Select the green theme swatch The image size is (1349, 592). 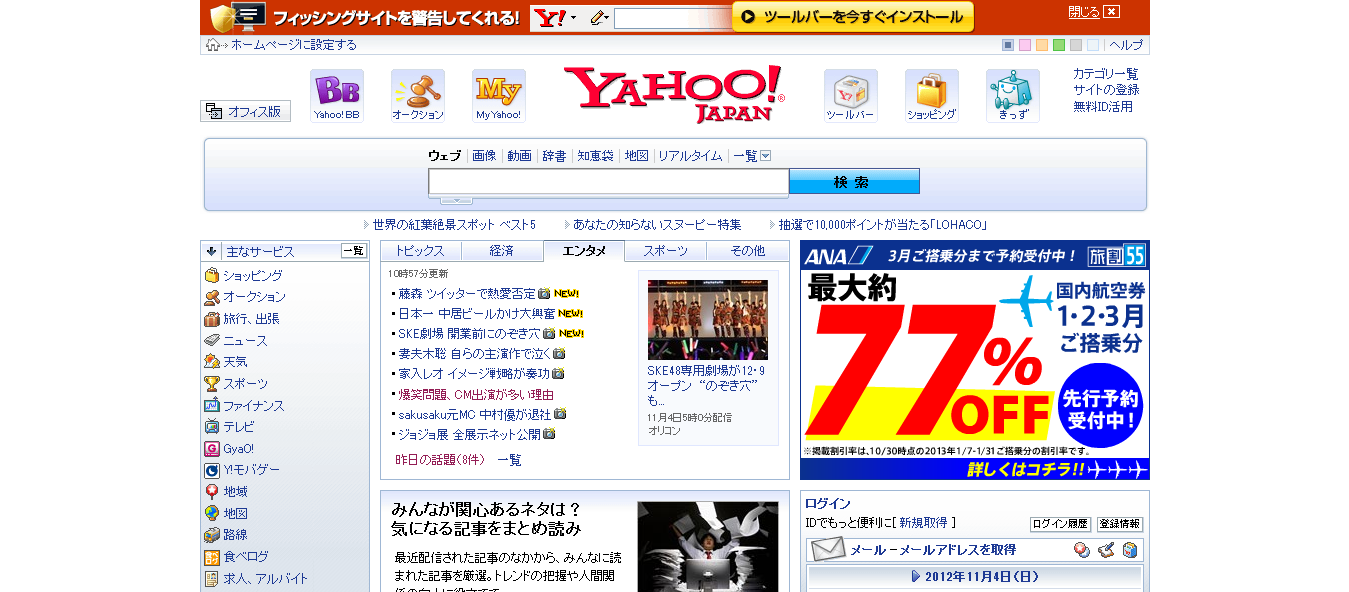click(1059, 45)
